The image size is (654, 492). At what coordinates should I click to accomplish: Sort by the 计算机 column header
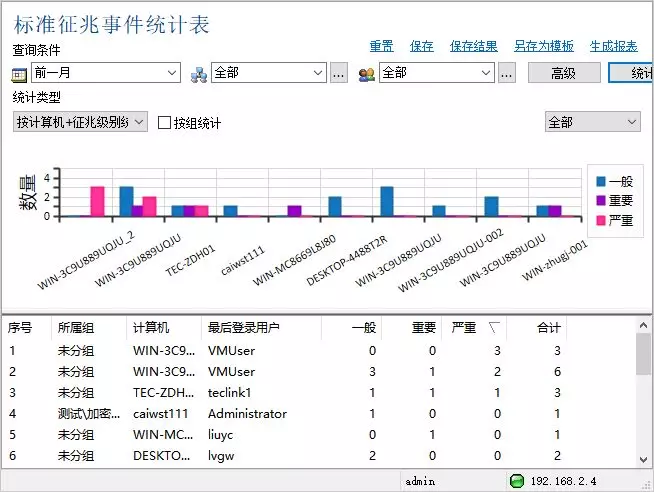tap(164, 328)
